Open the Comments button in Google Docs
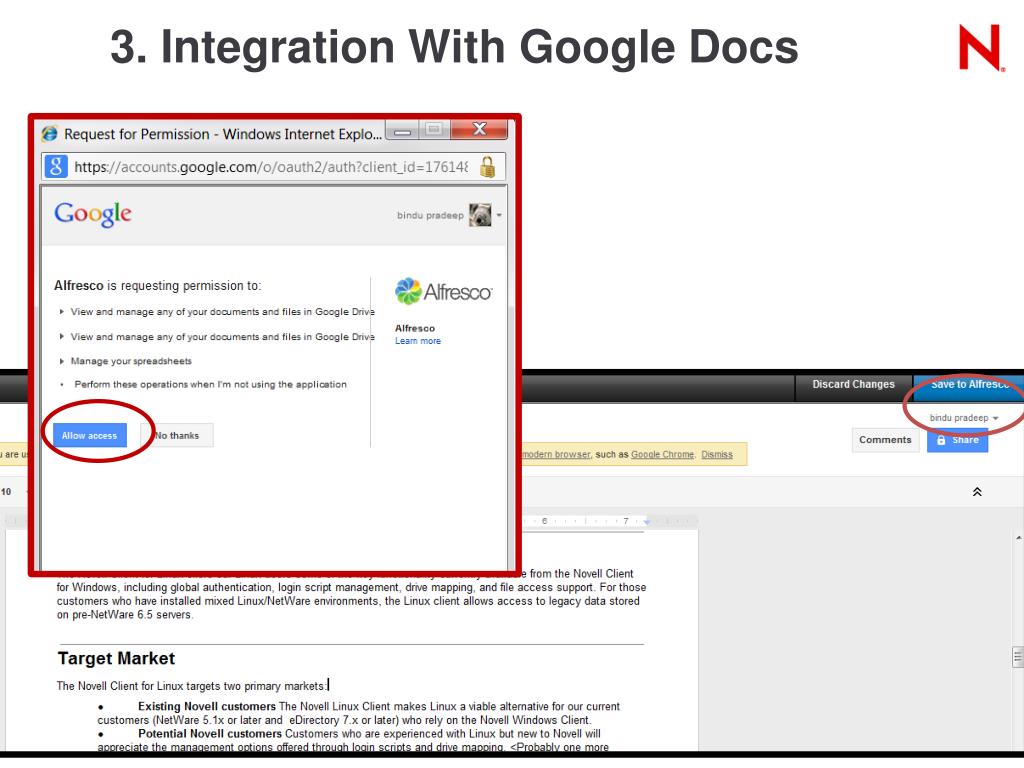The height and width of the screenshot is (768, 1024). (885, 440)
